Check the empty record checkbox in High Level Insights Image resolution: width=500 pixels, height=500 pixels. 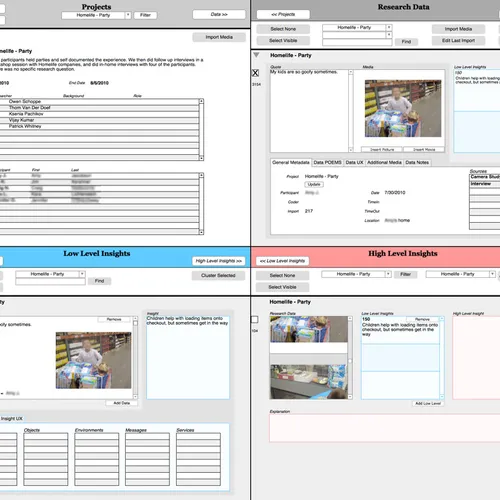tap(255, 320)
